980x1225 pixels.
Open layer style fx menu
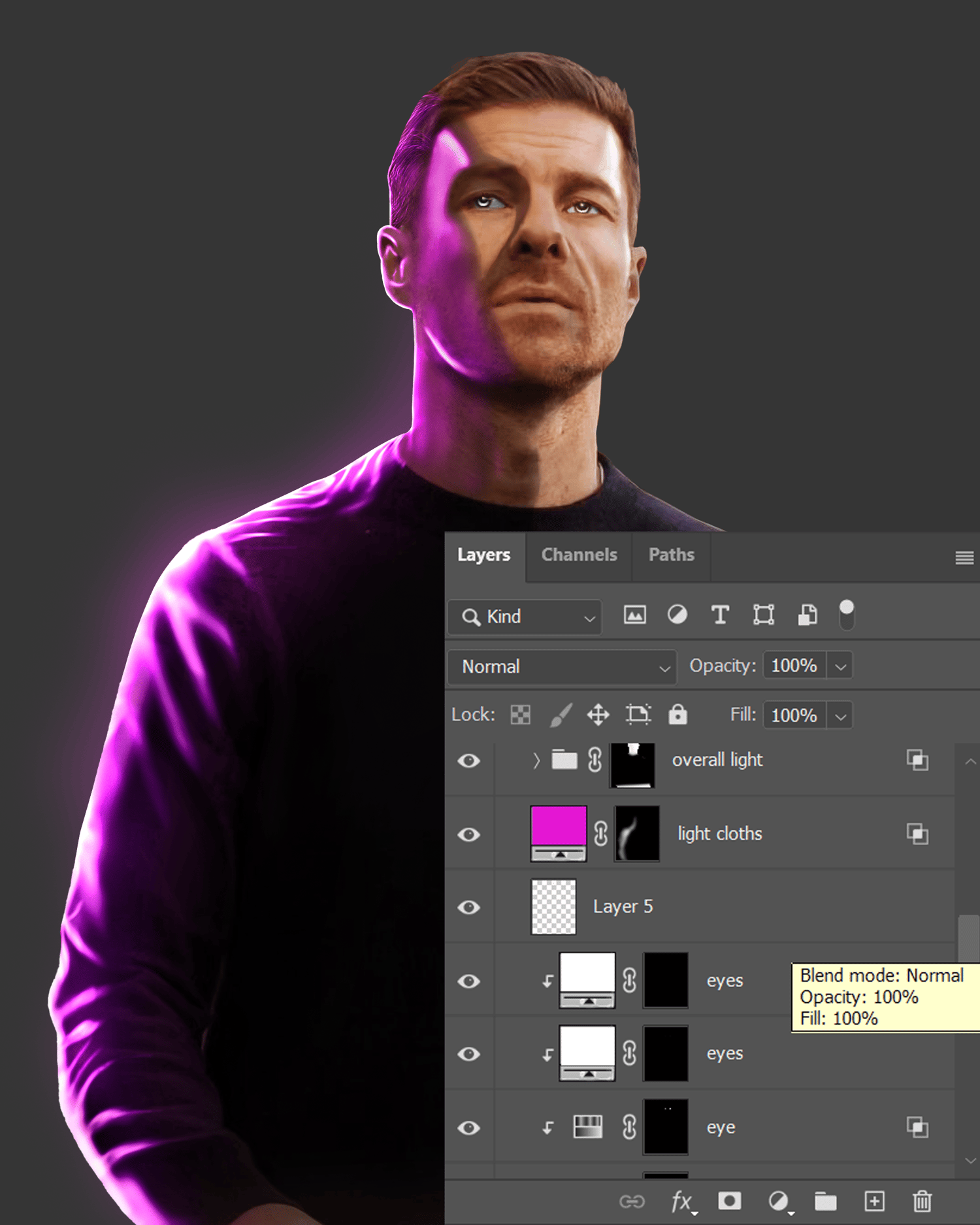click(x=683, y=1201)
